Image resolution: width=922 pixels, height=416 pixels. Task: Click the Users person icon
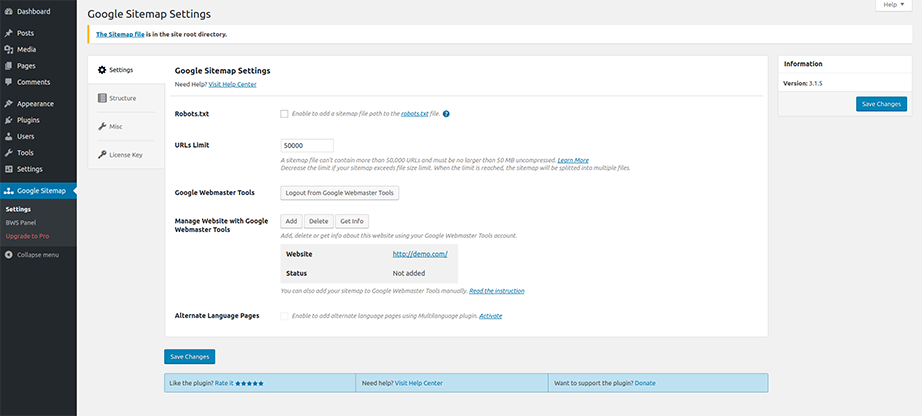click(8, 137)
